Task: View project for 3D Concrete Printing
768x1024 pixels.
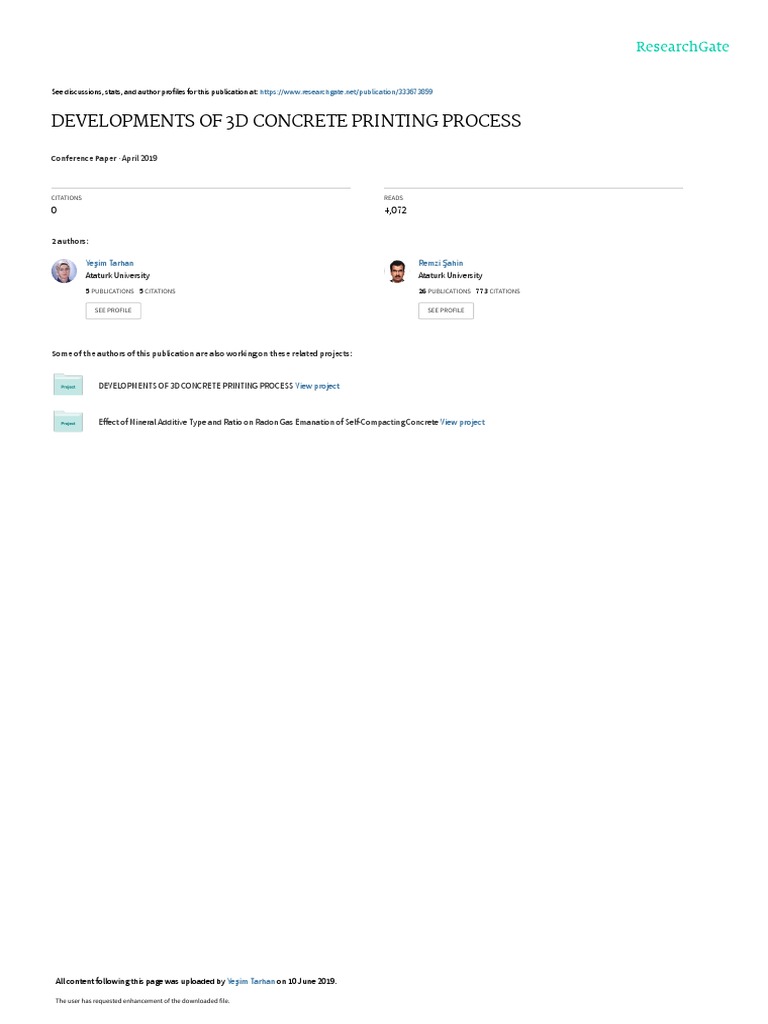Action: coord(317,386)
